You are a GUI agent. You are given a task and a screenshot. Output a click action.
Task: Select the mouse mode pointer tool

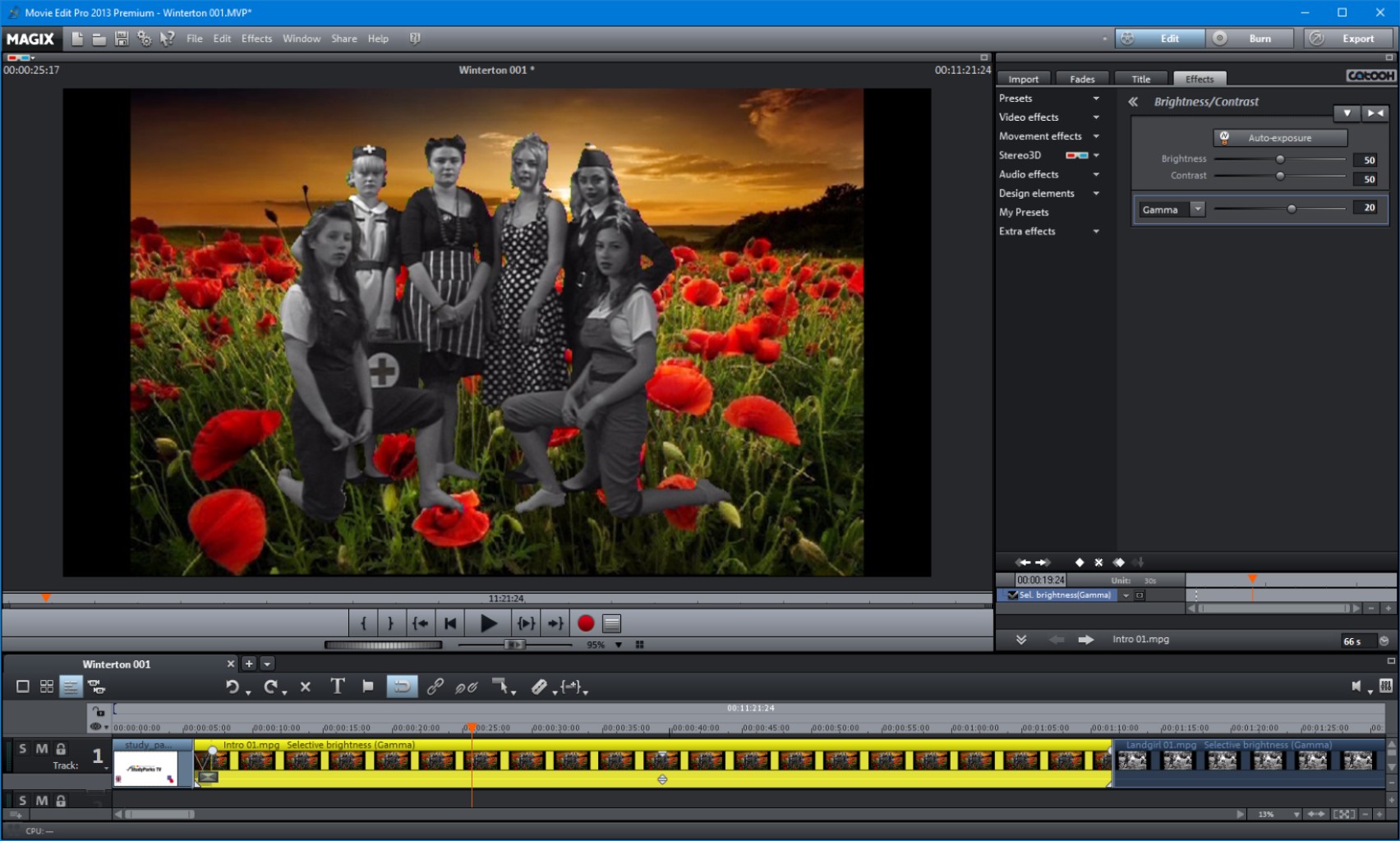click(x=500, y=687)
